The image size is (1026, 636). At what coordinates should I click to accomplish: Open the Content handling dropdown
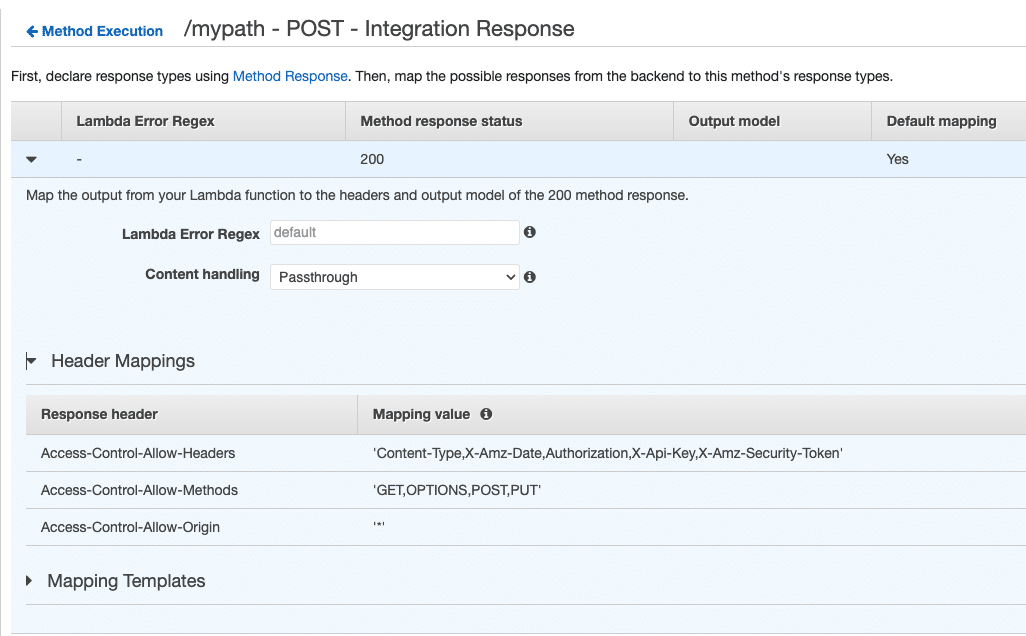pos(505,276)
